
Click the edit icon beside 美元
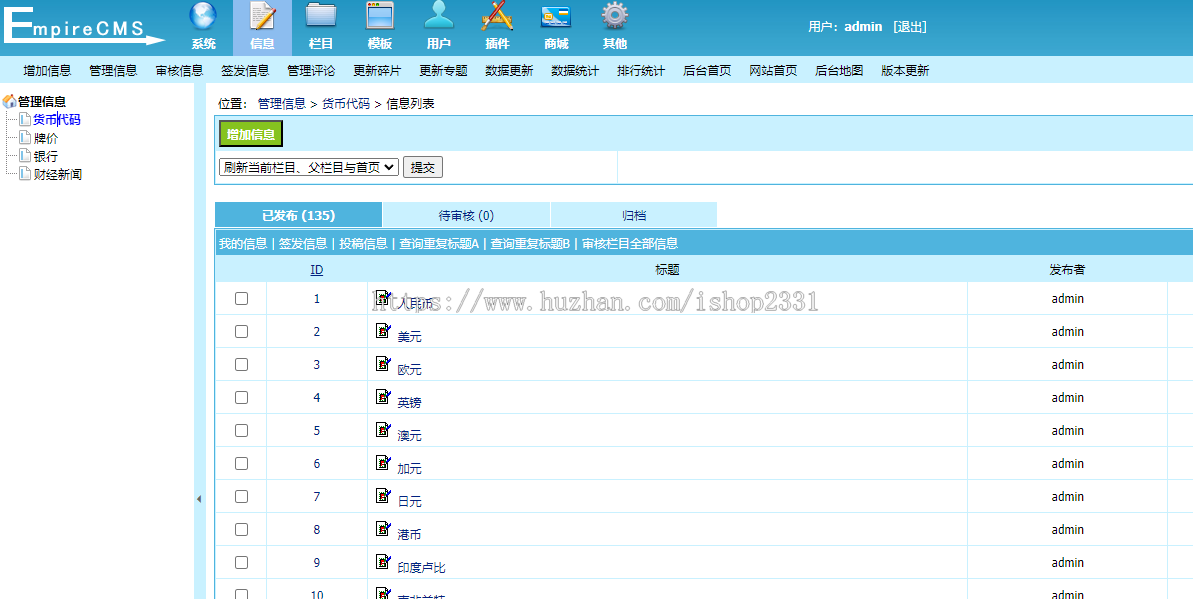pos(383,330)
